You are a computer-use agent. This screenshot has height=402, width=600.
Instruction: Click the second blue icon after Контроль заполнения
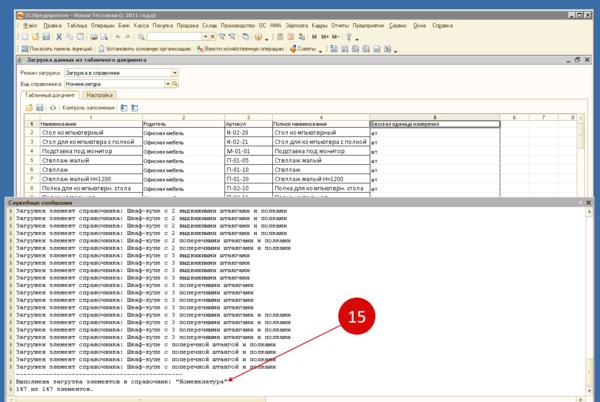(x=135, y=108)
